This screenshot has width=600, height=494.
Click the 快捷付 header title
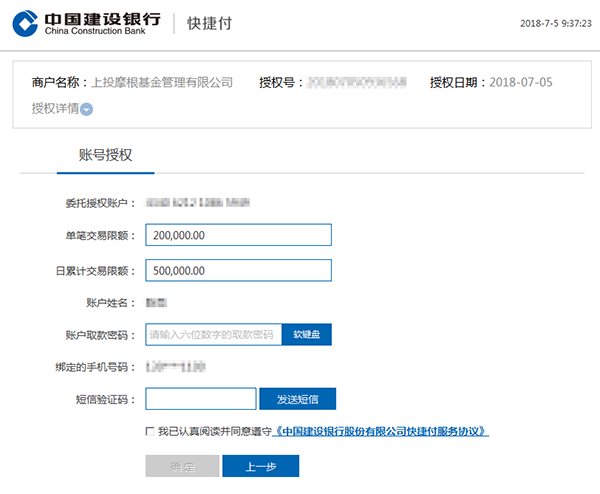click(209, 24)
